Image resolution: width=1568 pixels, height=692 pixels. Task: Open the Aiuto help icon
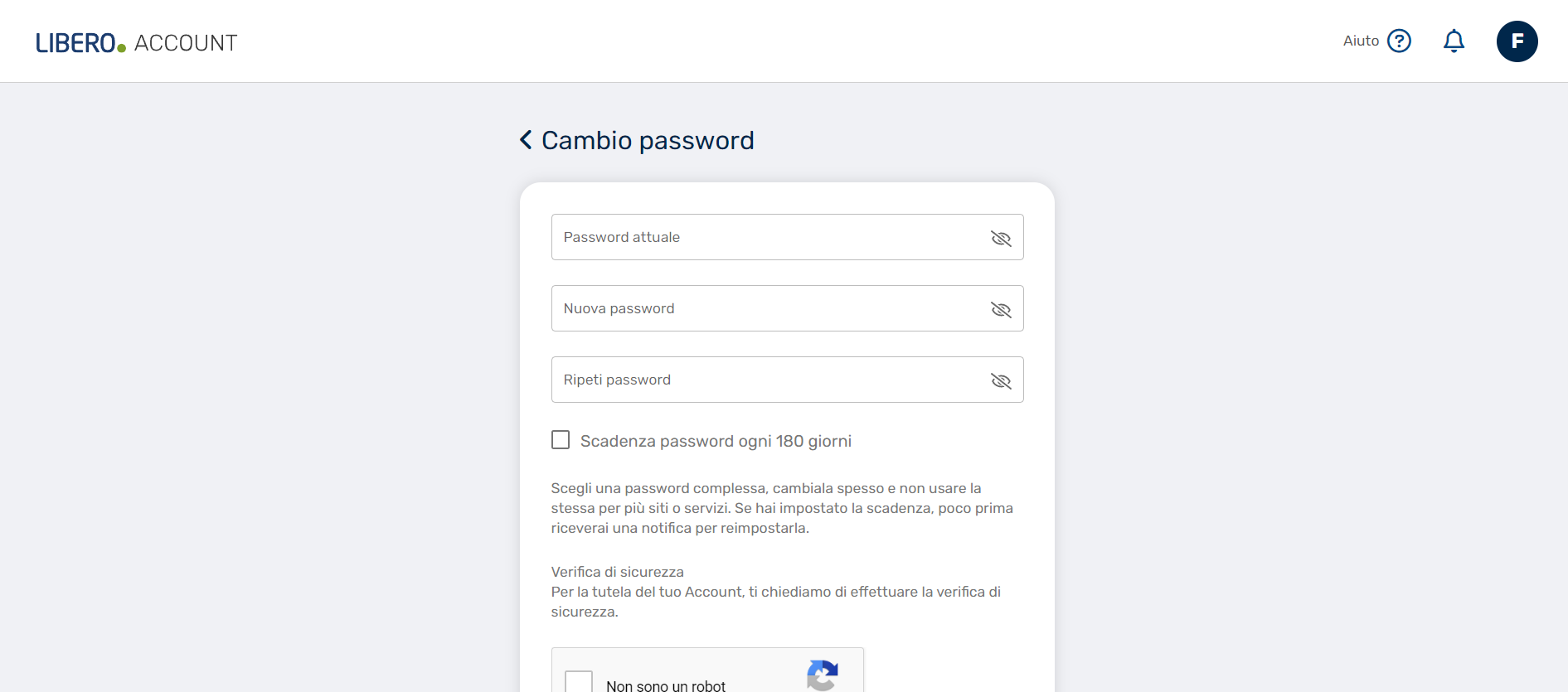(1399, 40)
